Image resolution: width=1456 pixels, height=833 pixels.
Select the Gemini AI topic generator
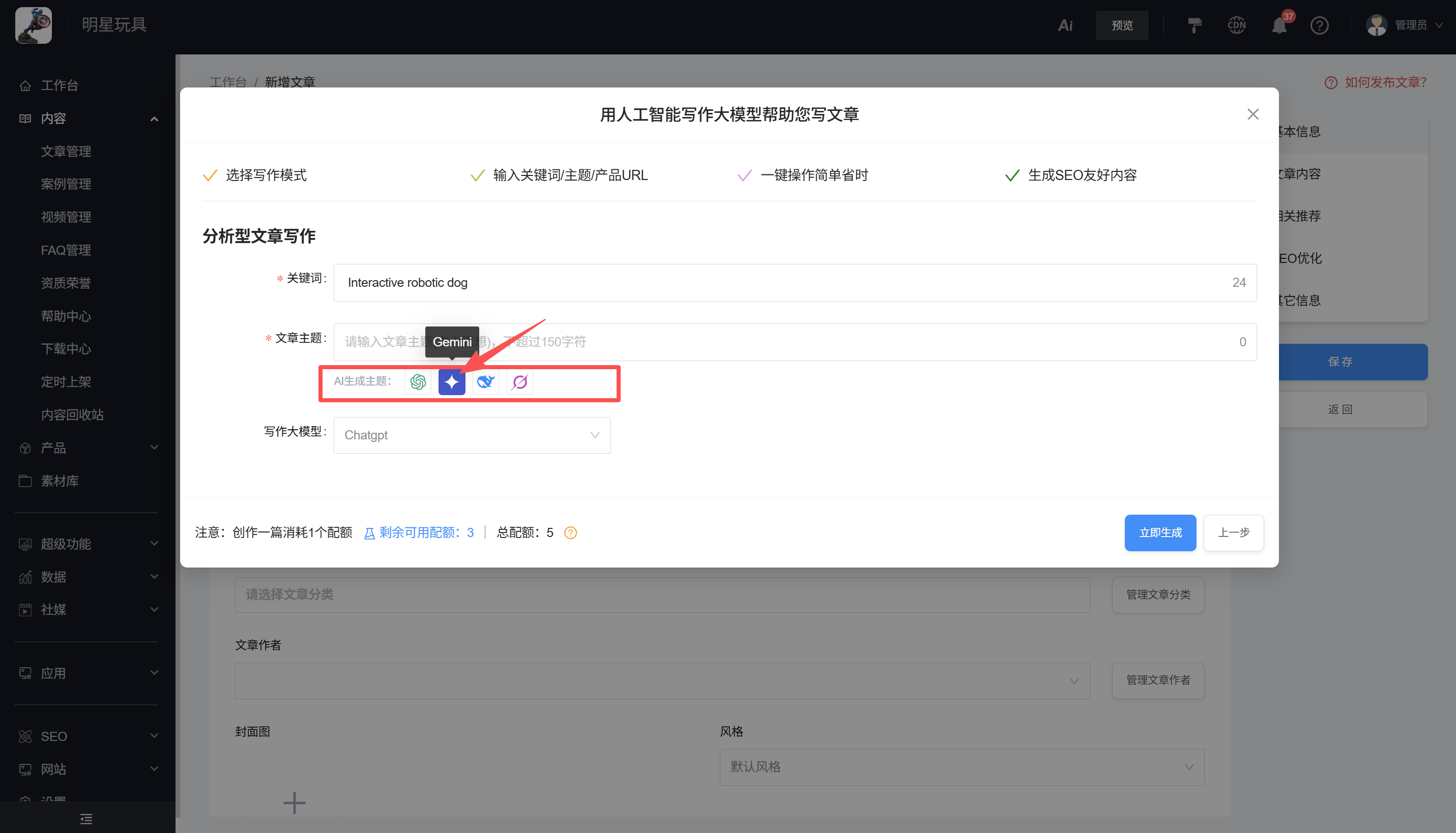[452, 382]
